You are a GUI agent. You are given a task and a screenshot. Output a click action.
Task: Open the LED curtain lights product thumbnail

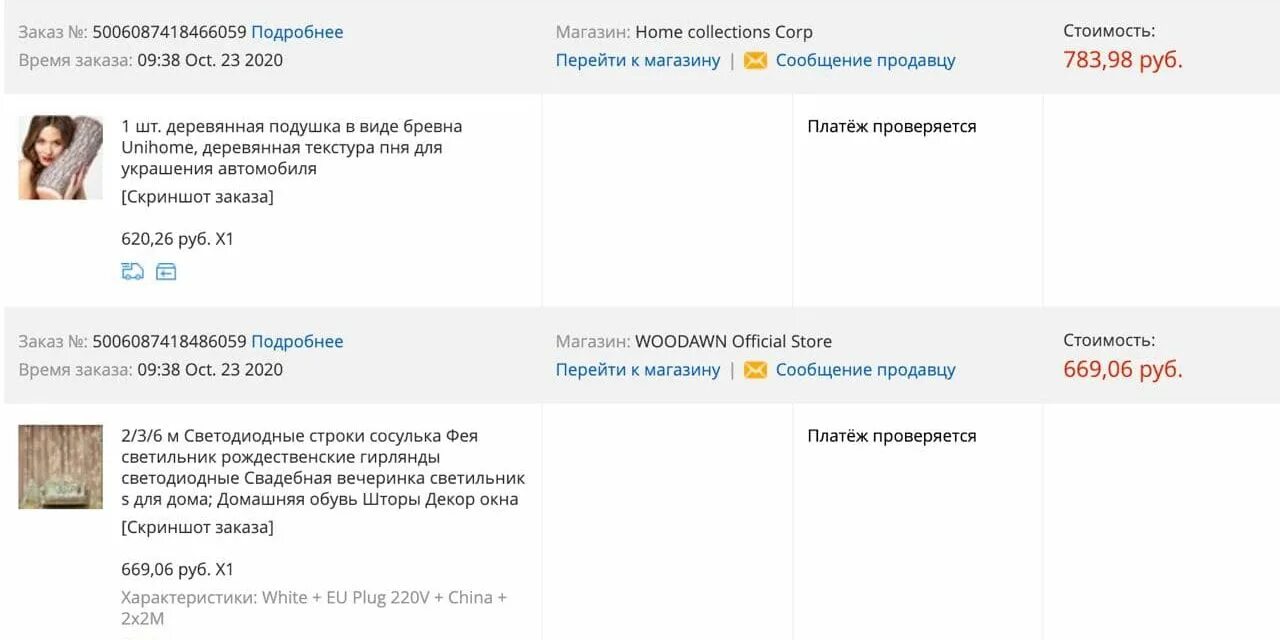[60, 467]
